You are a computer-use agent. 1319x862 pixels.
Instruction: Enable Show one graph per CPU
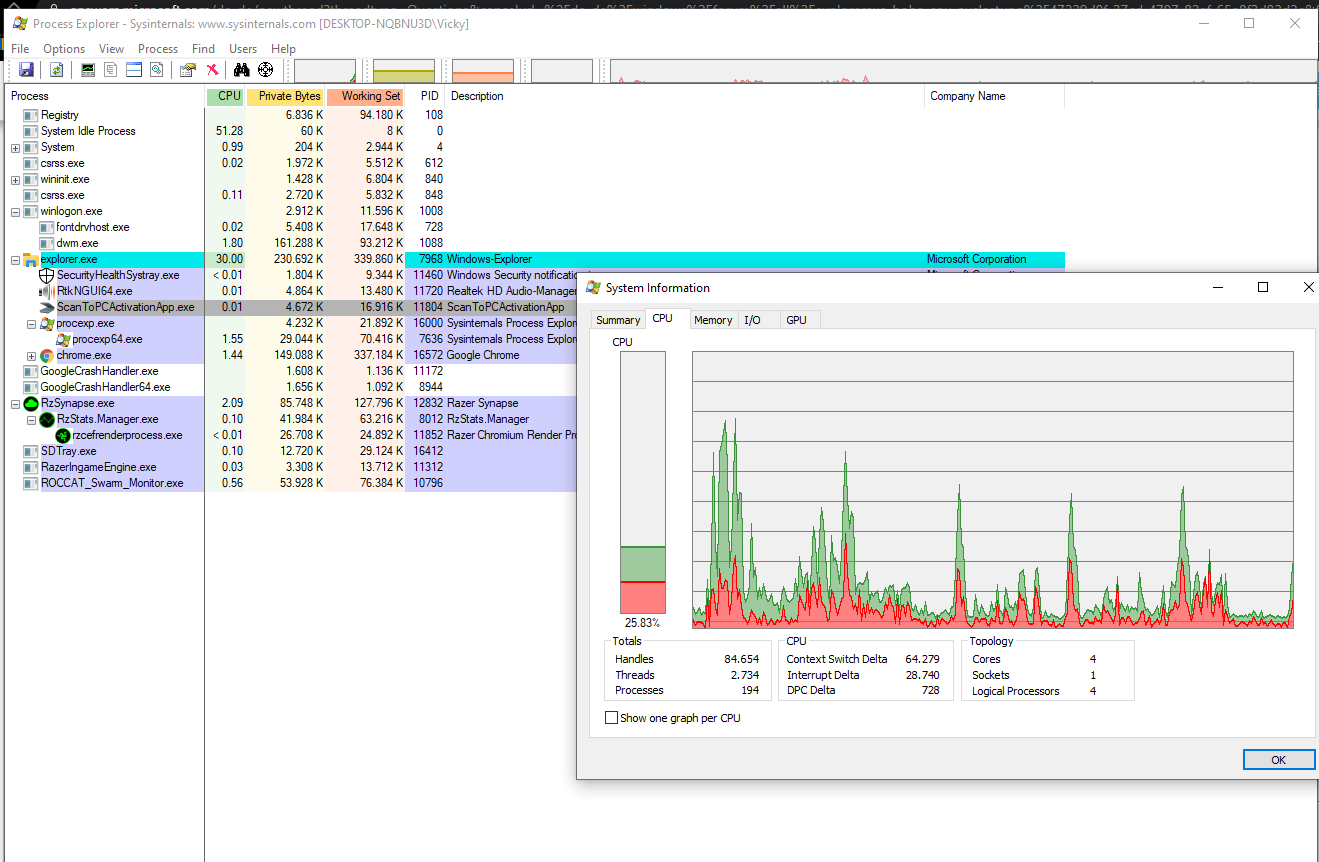[612, 718]
